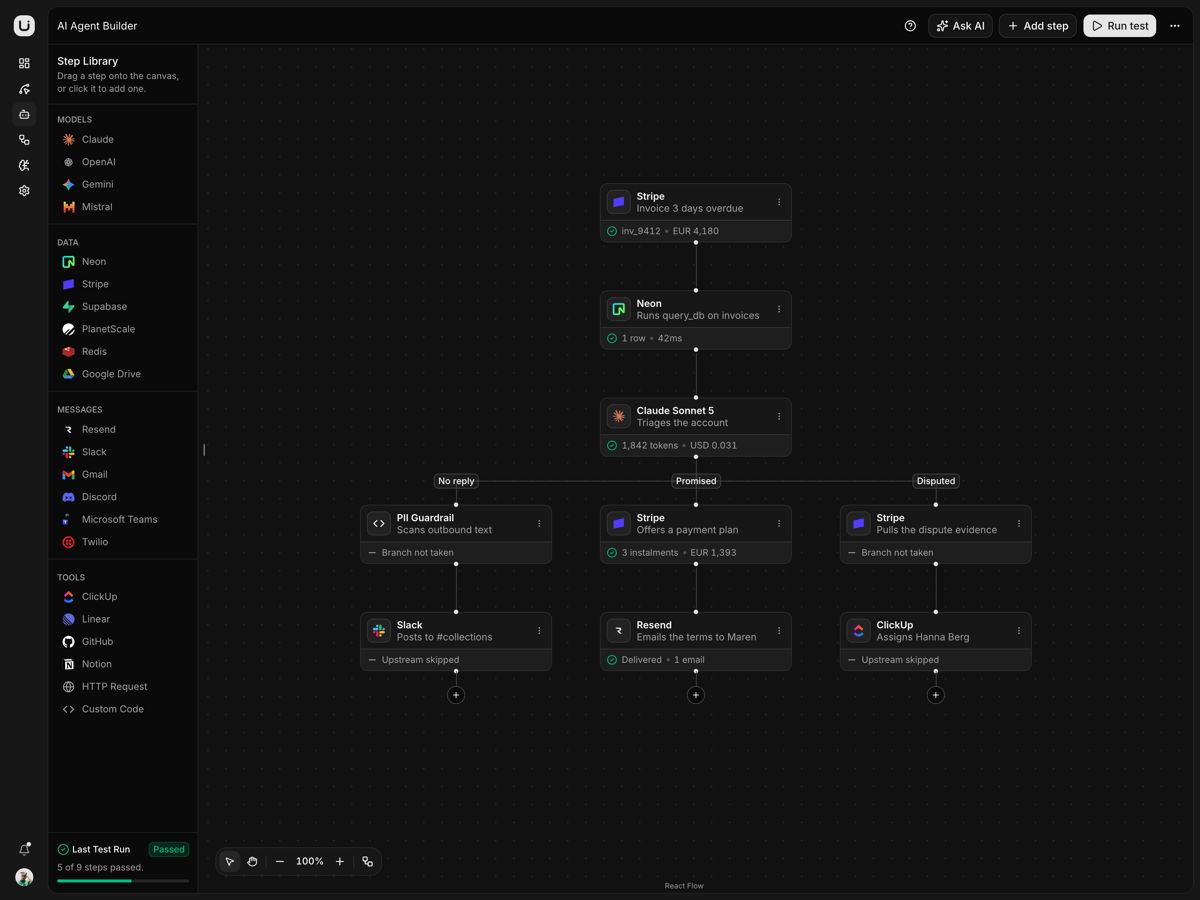
Task: Add Supabase from the Step Library
Action: point(123,307)
